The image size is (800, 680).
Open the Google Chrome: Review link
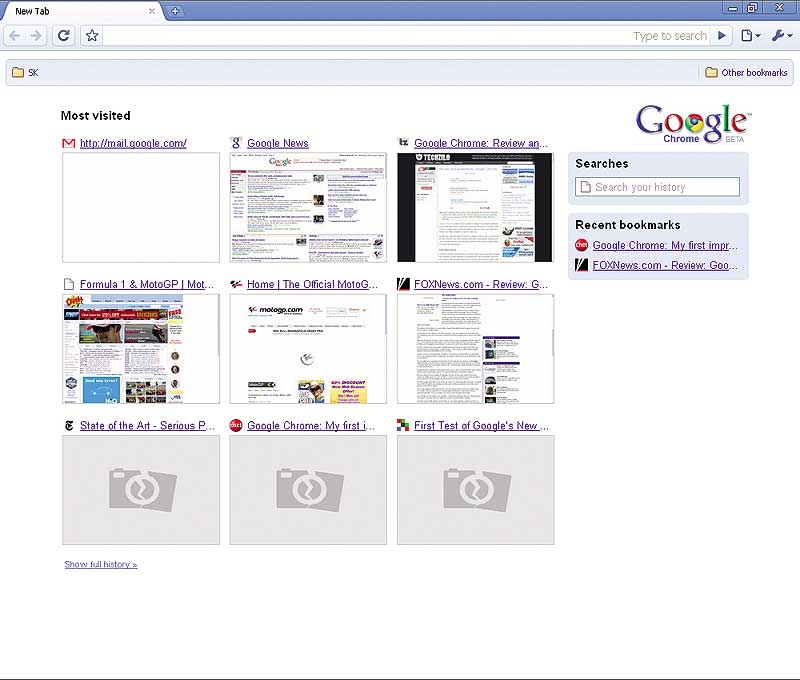click(x=481, y=143)
